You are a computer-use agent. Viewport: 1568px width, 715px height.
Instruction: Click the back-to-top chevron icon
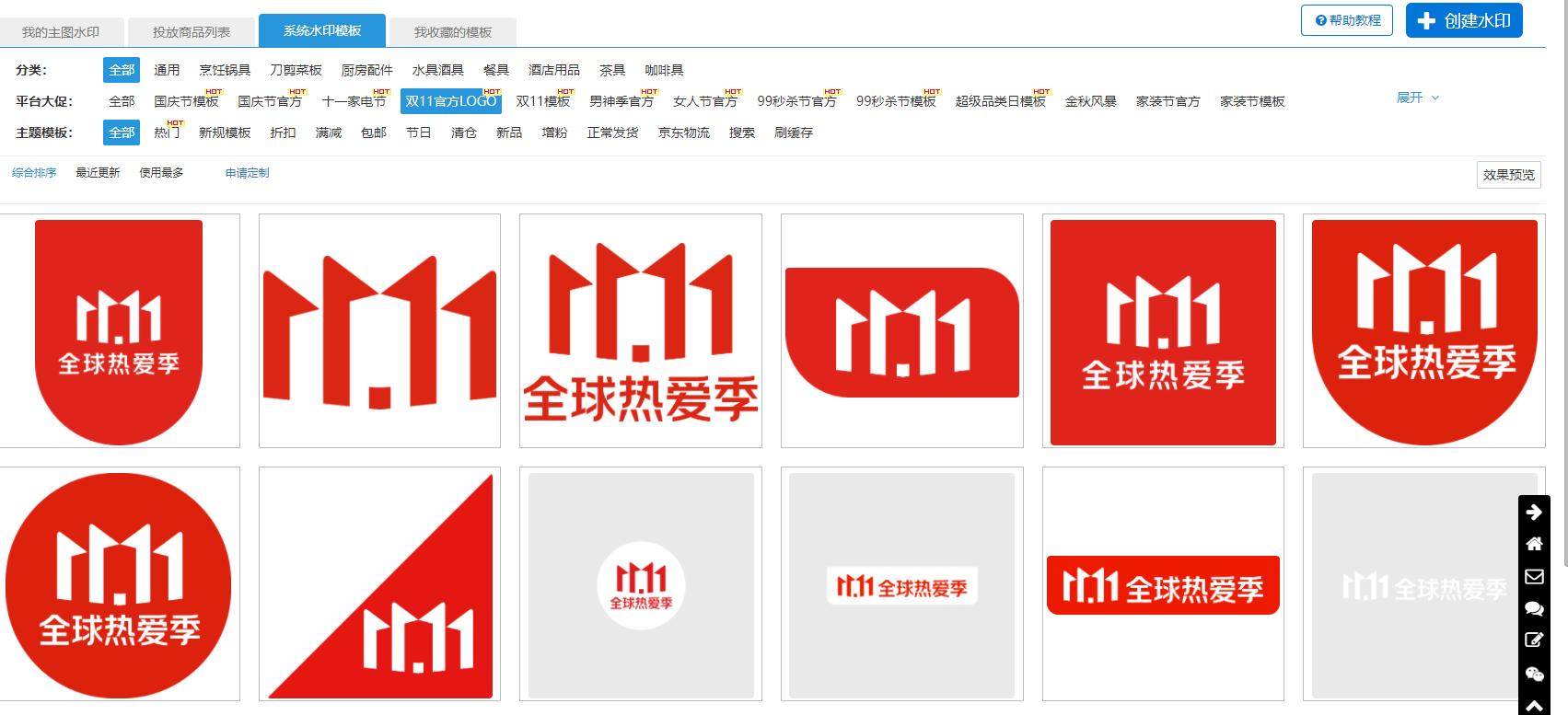(1534, 705)
